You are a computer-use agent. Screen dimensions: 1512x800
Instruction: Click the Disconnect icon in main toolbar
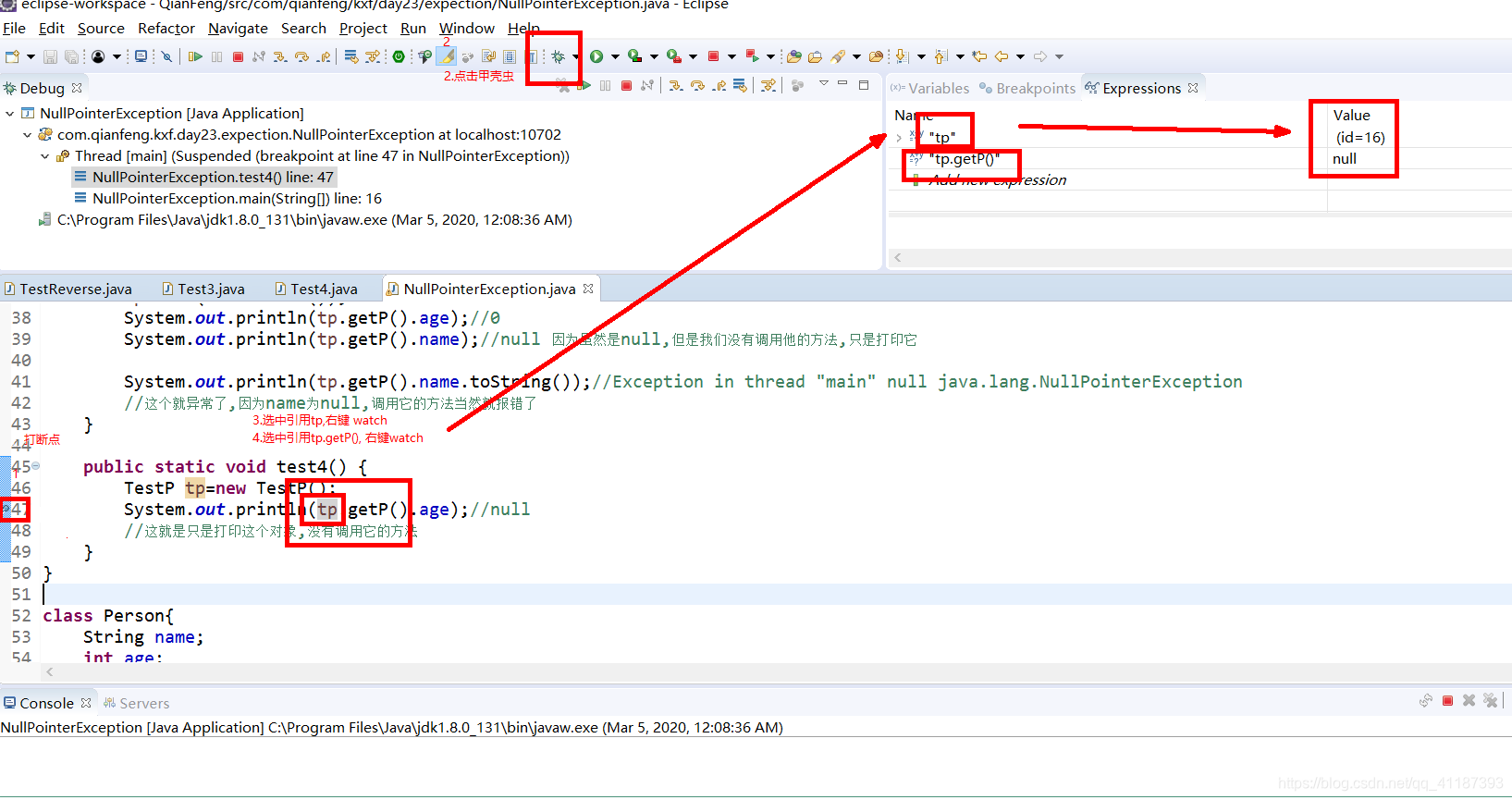coord(259,56)
